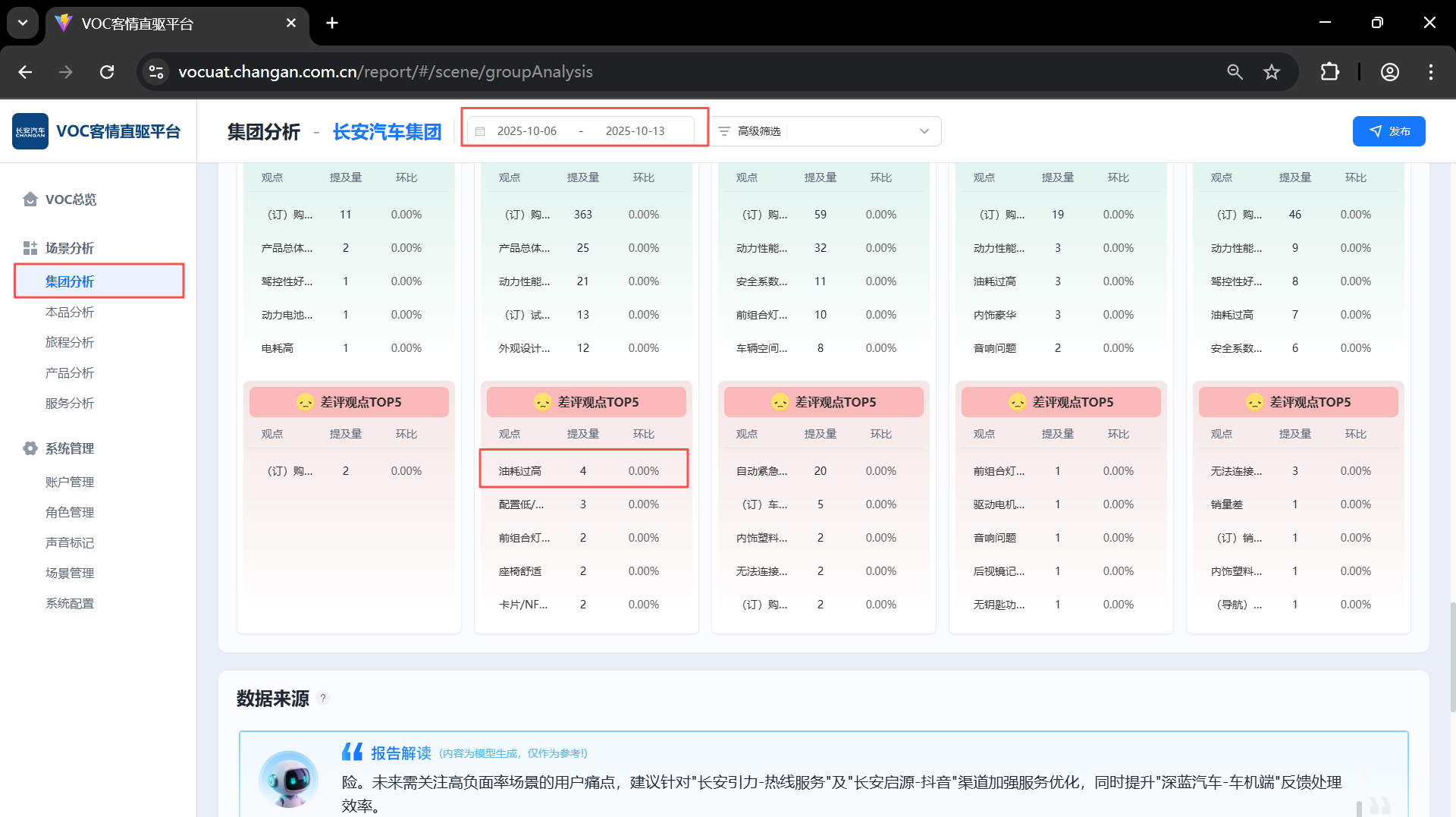Click the 场景分析 grid icon
This screenshot has width=1456, height=817.
[x=30, y=248]
